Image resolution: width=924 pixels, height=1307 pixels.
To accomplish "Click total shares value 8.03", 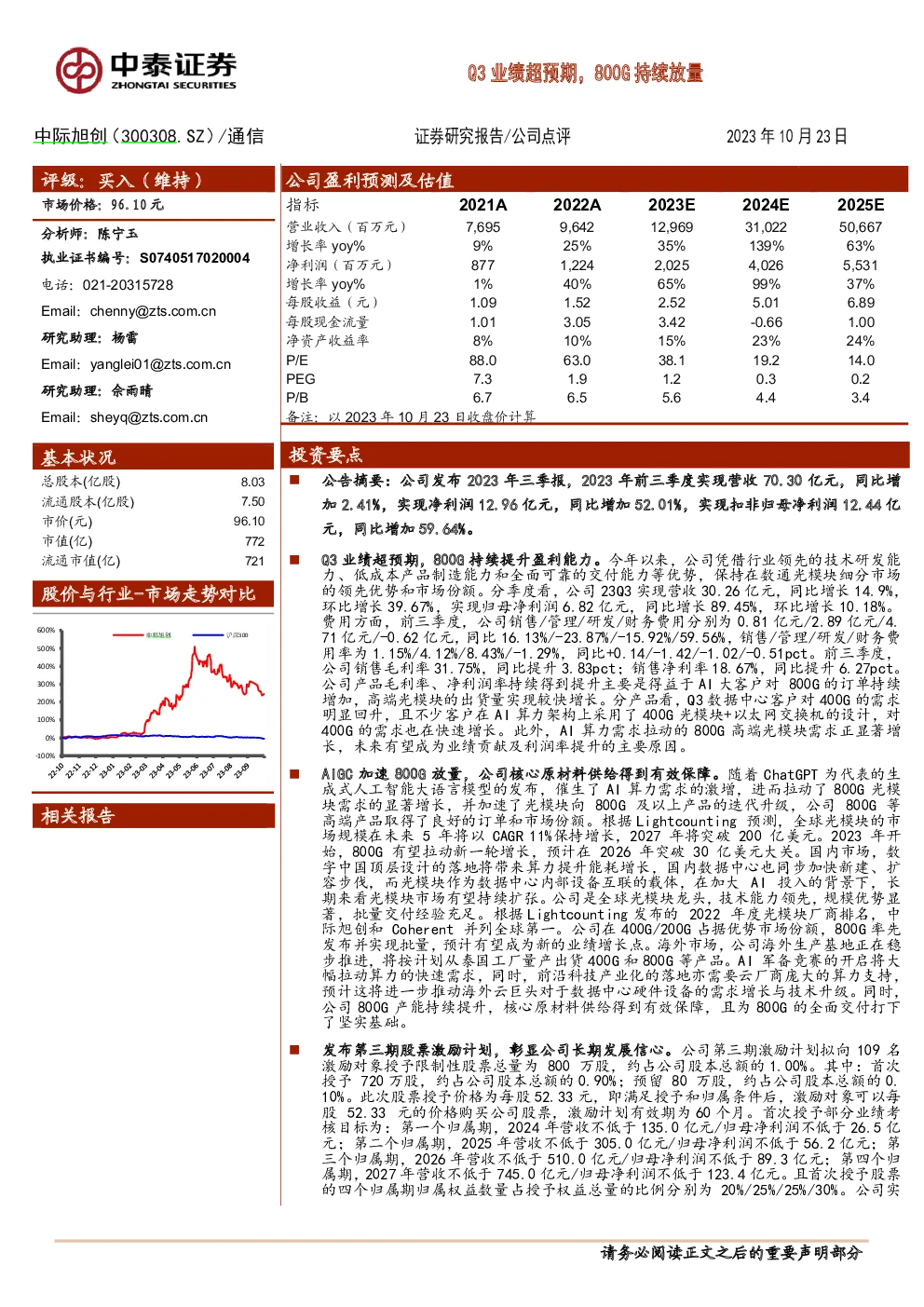I will [252, 483].
